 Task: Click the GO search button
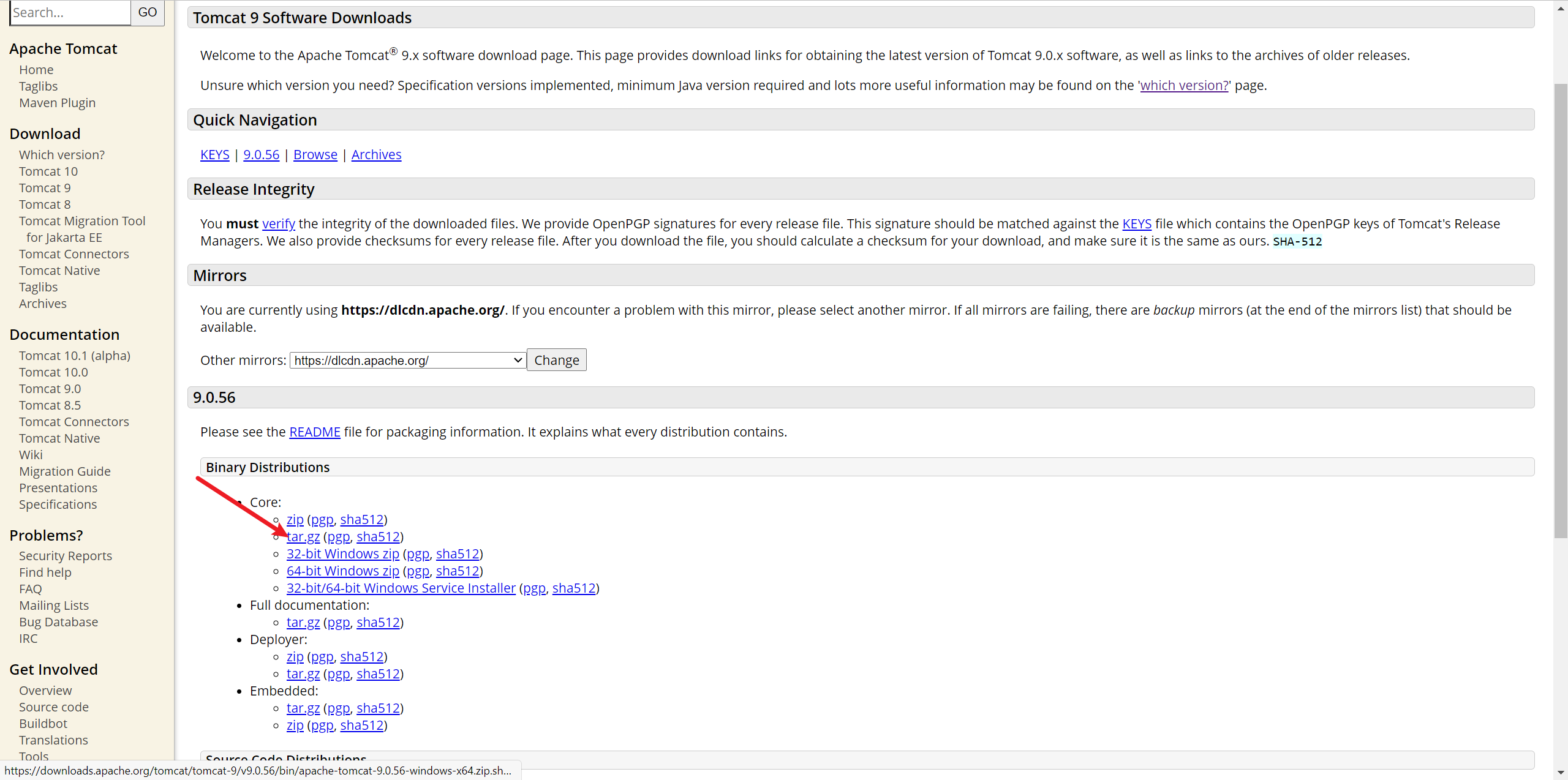click(148, 12)
